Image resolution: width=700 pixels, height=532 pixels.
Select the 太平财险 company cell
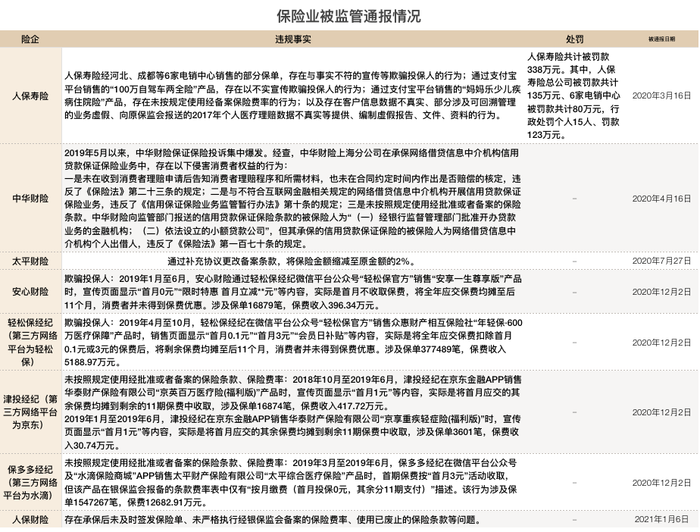pos(30,261)
